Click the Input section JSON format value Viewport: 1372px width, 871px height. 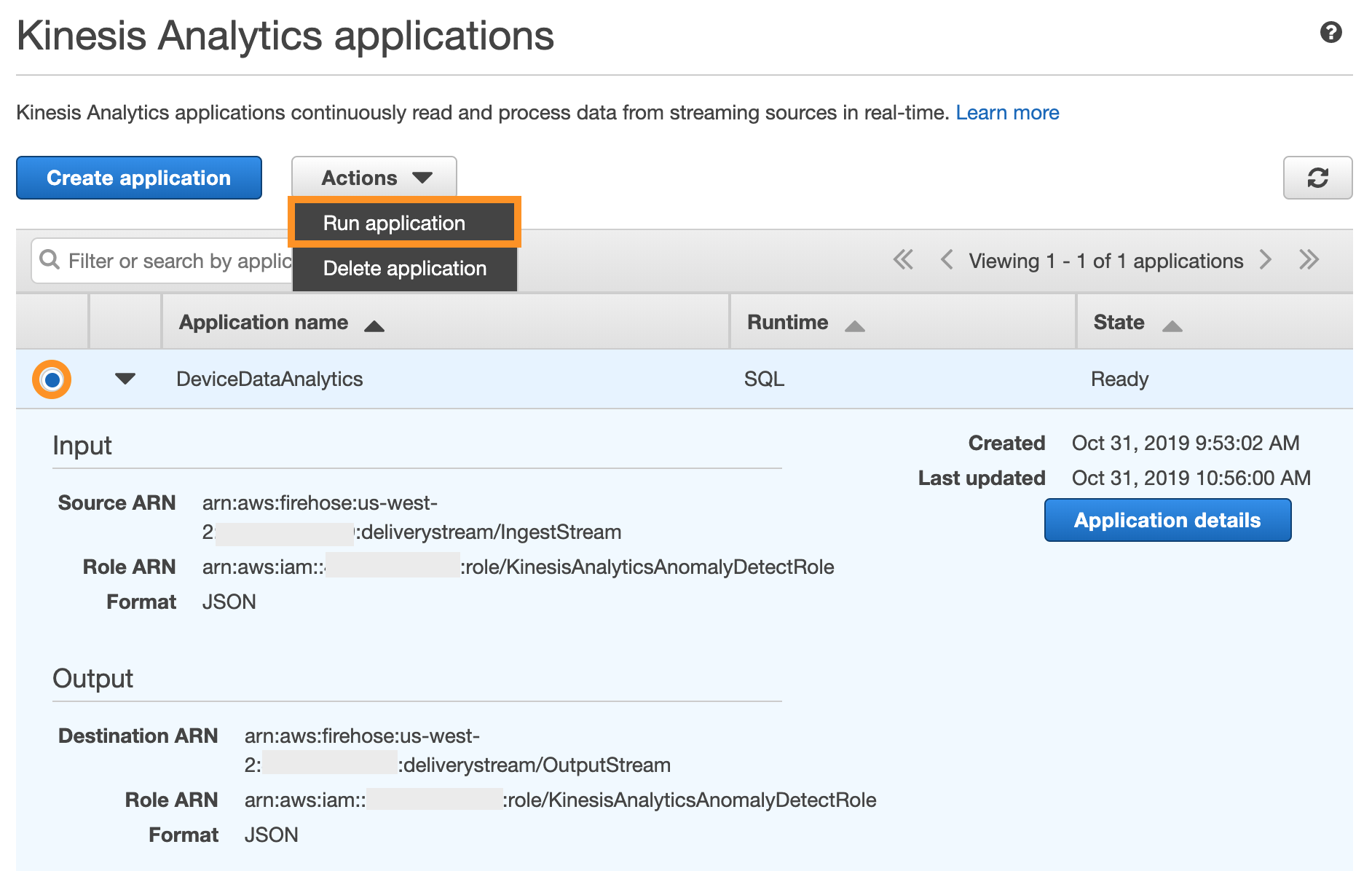tap(229, 602)
